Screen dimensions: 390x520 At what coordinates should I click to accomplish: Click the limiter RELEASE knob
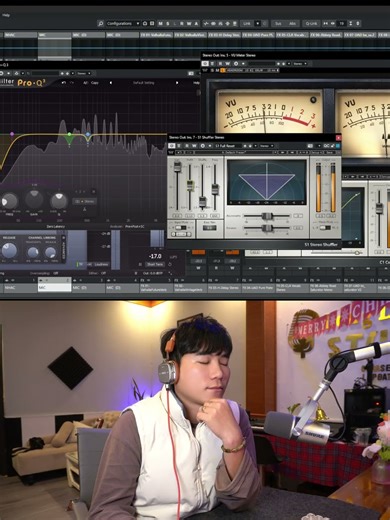pyautogui.click(x=9, y=250)
